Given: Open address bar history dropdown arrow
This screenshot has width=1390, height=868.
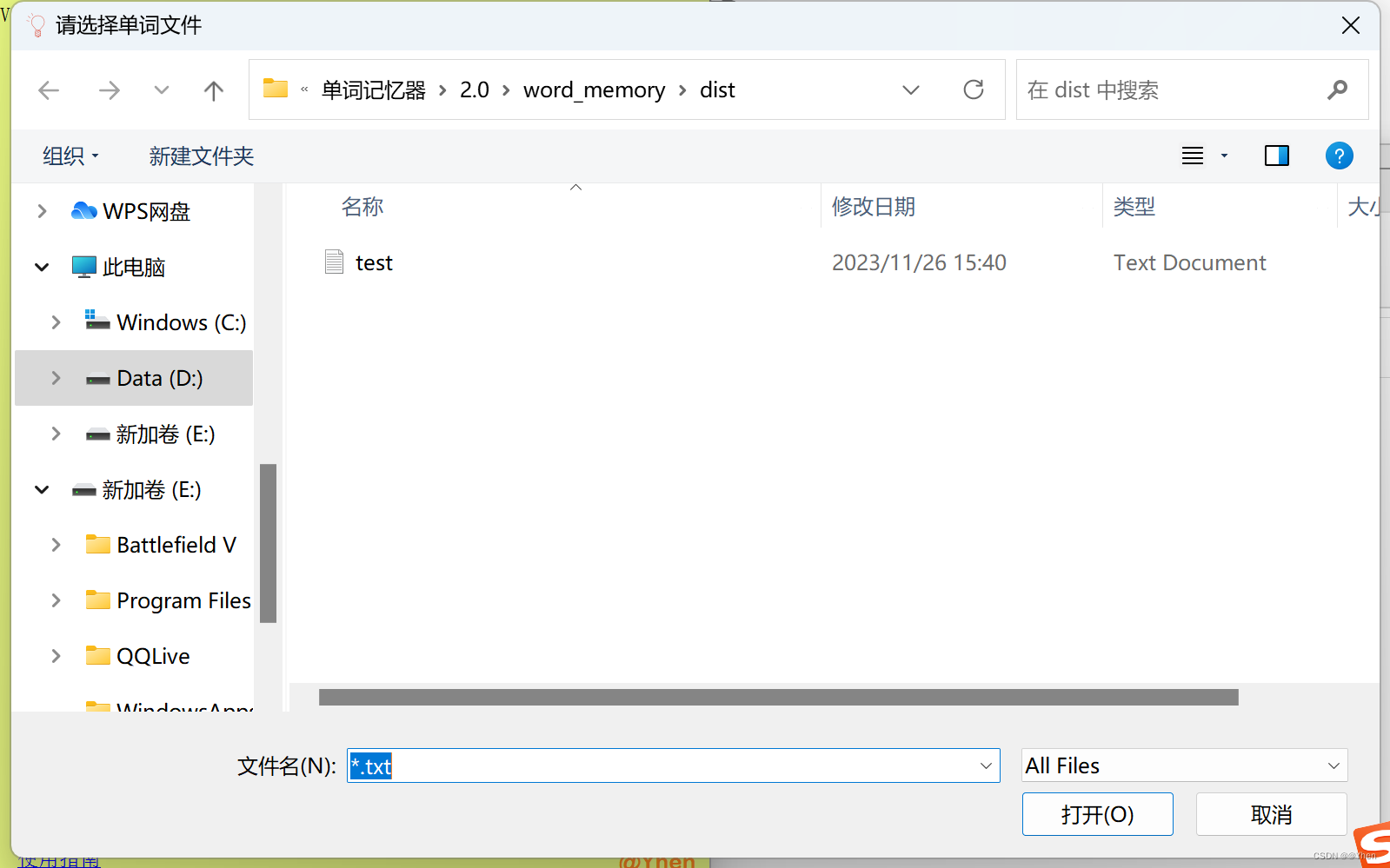Looking at the screenshot, I should [911, 90].
